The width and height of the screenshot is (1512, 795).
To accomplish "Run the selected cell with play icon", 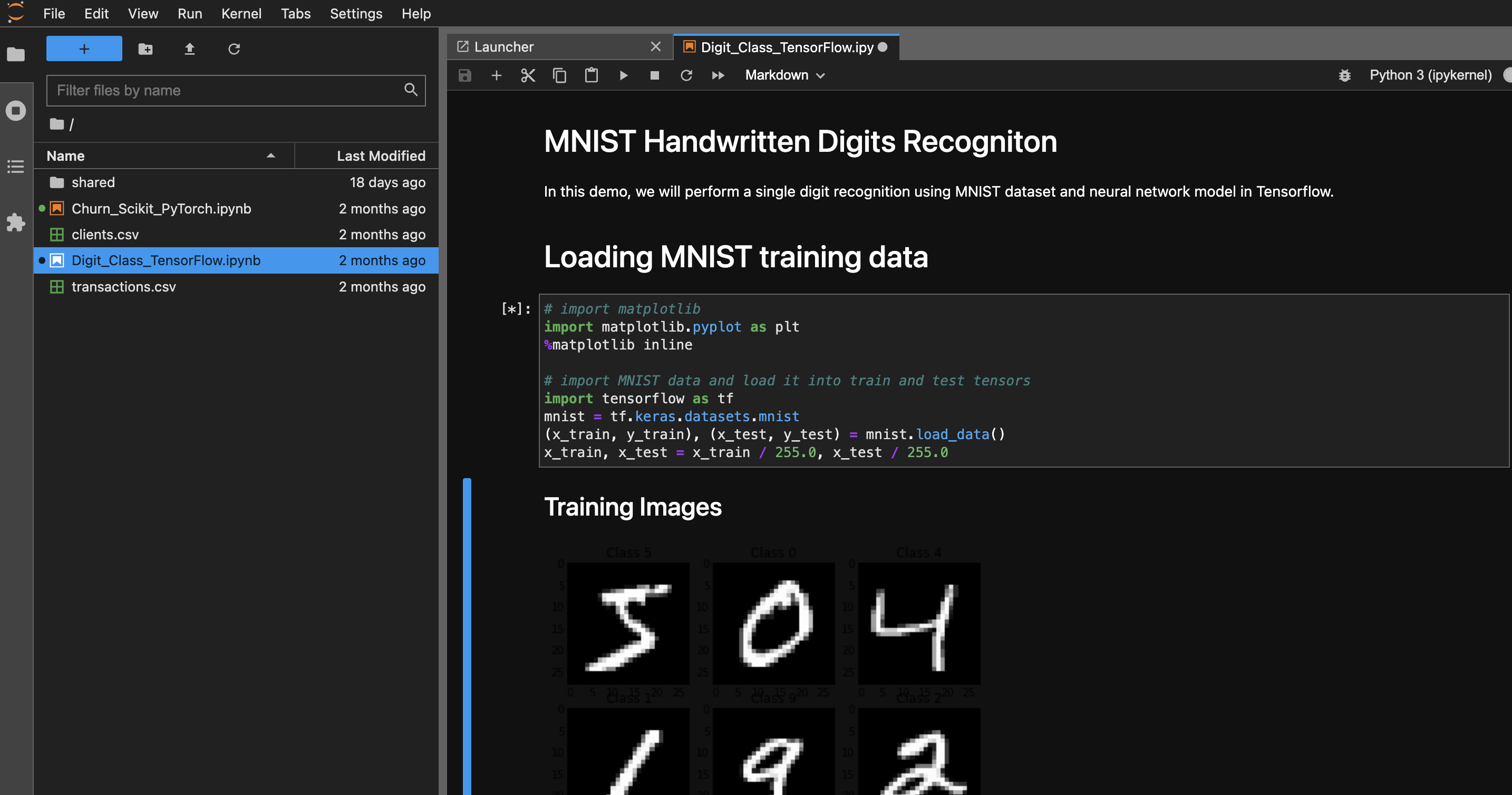I will pos(623,75).
